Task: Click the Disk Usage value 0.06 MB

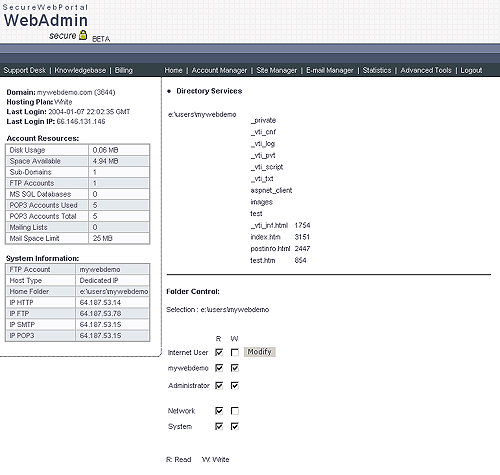Action: tap(105, 150)
